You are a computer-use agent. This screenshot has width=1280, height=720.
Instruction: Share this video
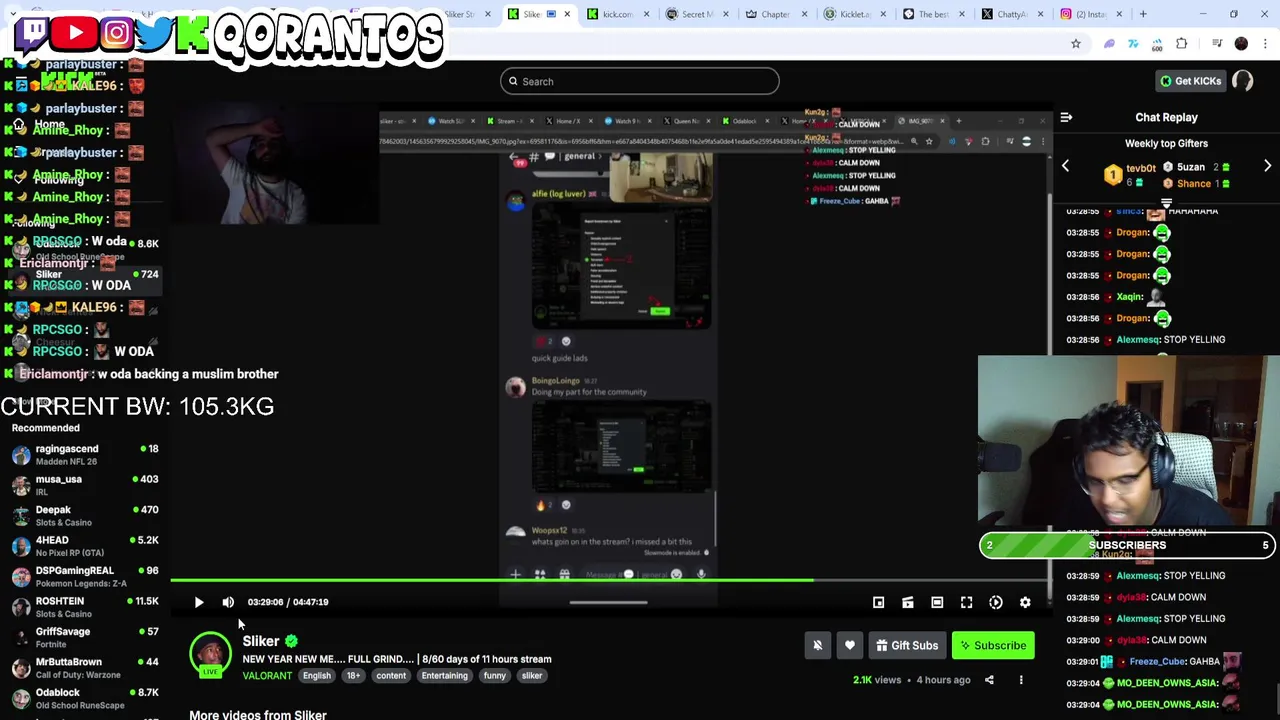[989, 680]
